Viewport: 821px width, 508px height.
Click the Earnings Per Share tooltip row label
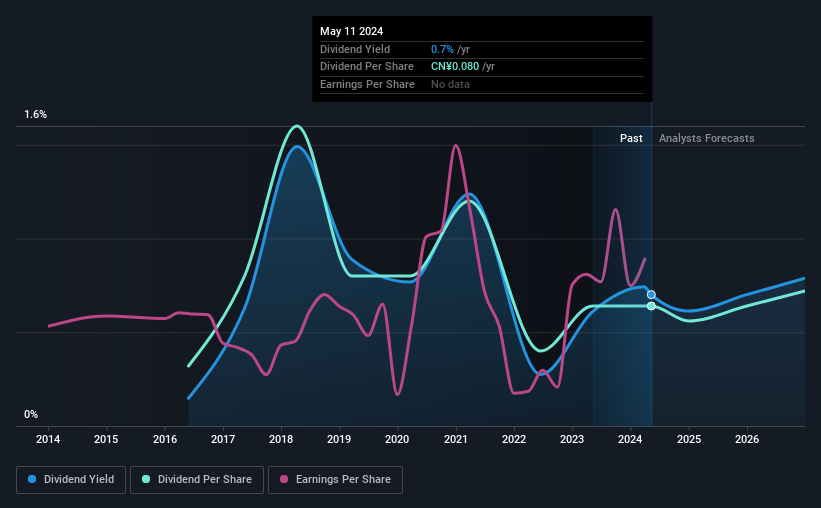(367, 84)
